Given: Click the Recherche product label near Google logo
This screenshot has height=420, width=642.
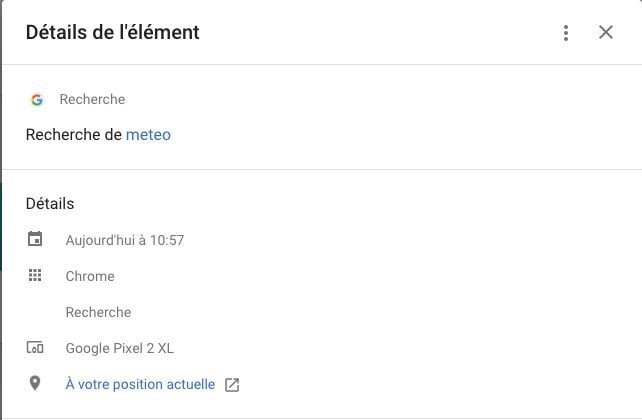Looking at the screenshot, I should 92,99.
